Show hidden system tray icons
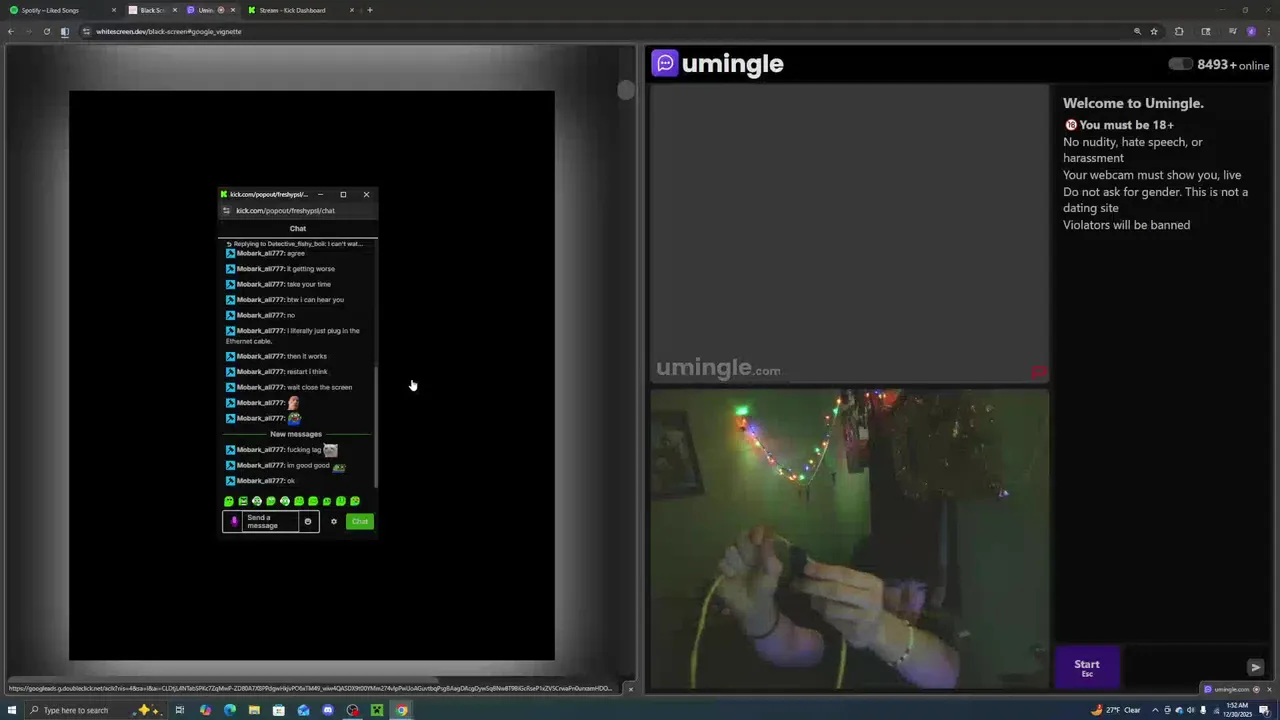This screenshot has width=1280, height=720. [x=1156, y=710]
